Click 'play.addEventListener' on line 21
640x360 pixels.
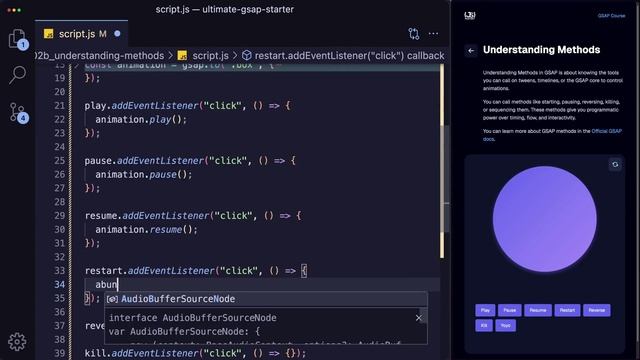141,106
